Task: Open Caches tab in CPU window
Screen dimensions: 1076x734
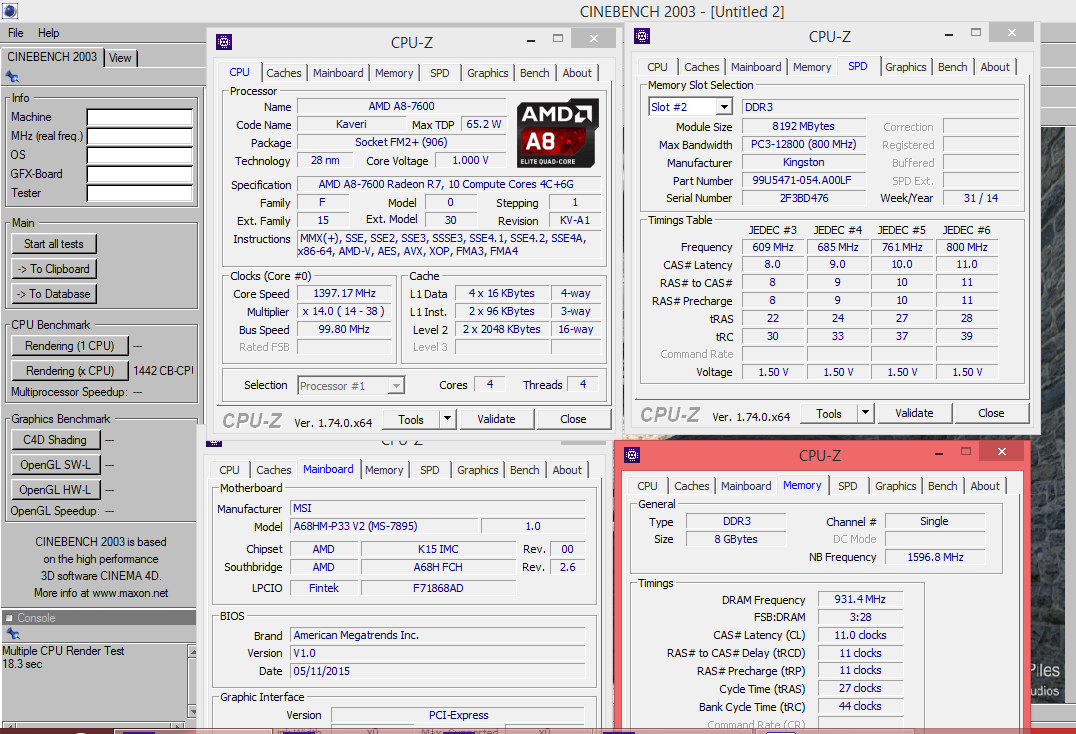Action: coord(283,73)
